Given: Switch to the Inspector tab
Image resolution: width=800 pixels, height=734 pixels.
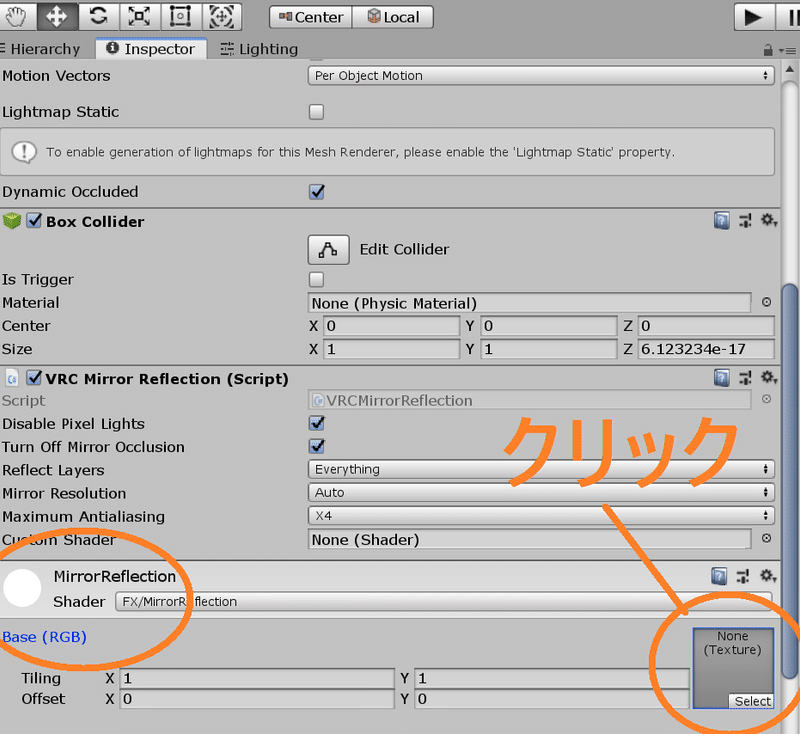Looking at the screenshot, I should [x=151, y=49].
